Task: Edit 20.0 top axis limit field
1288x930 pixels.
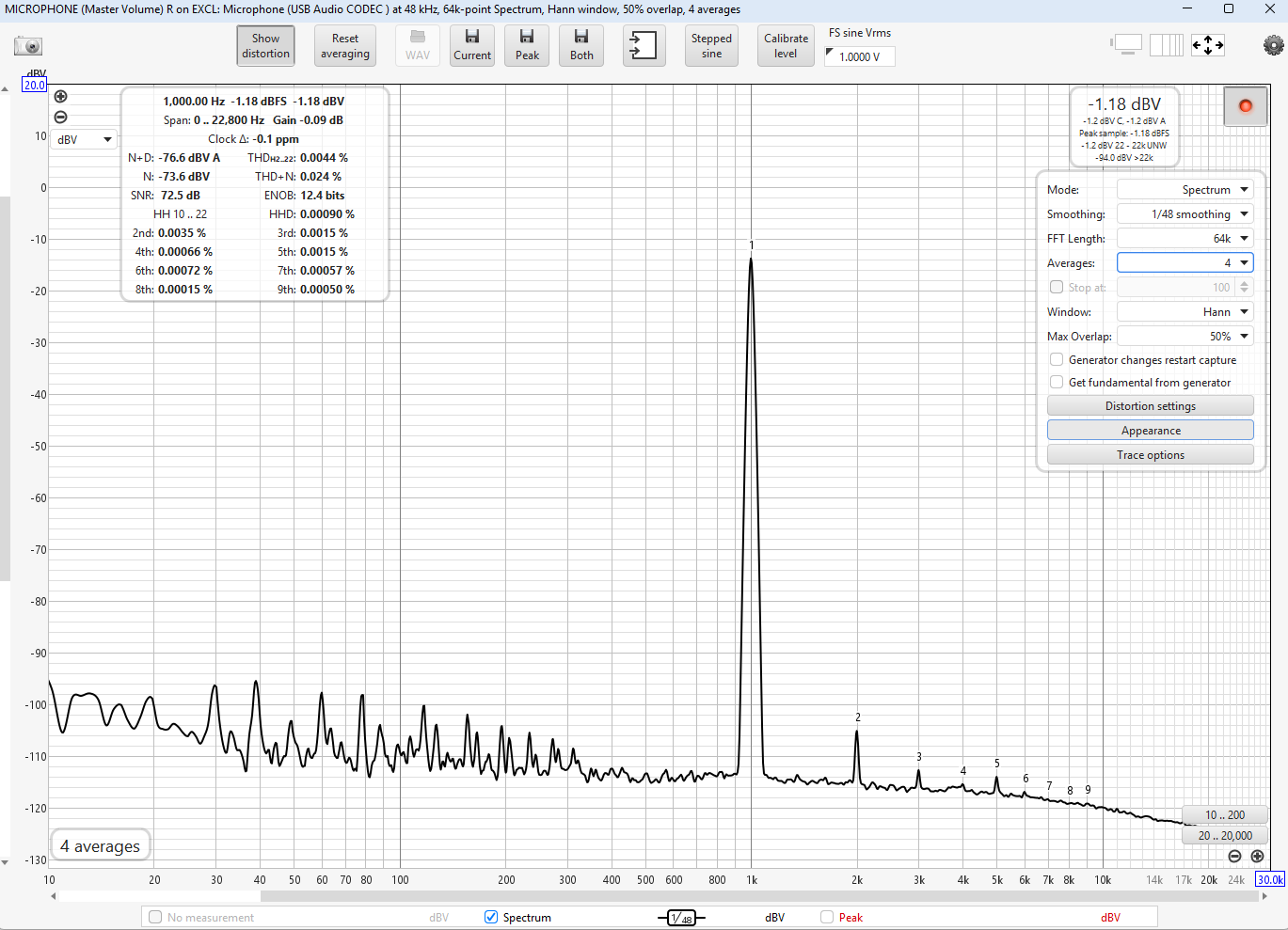Action: point(35,85)
